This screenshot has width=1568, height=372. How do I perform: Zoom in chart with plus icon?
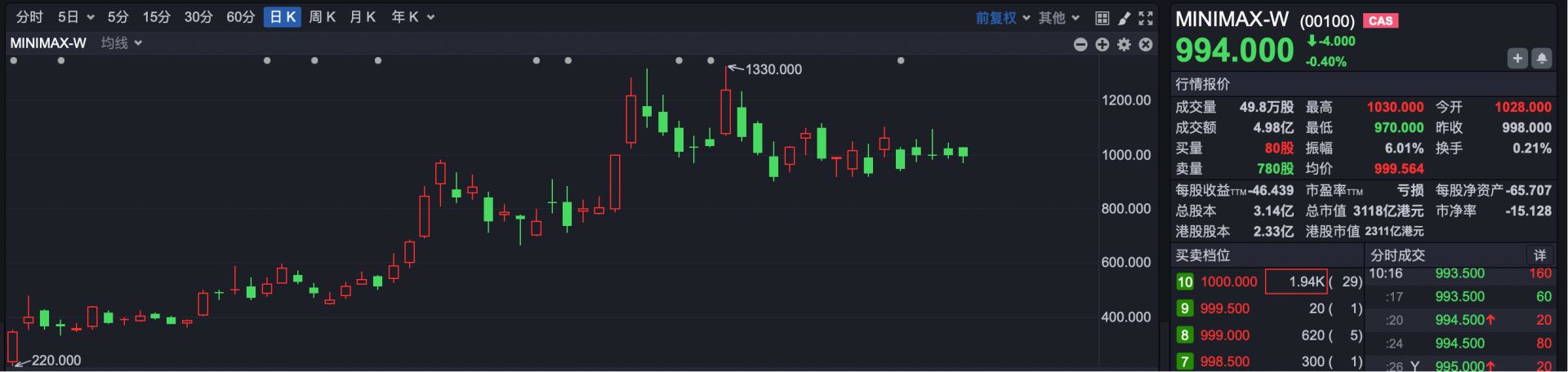tap(1102, 44)
